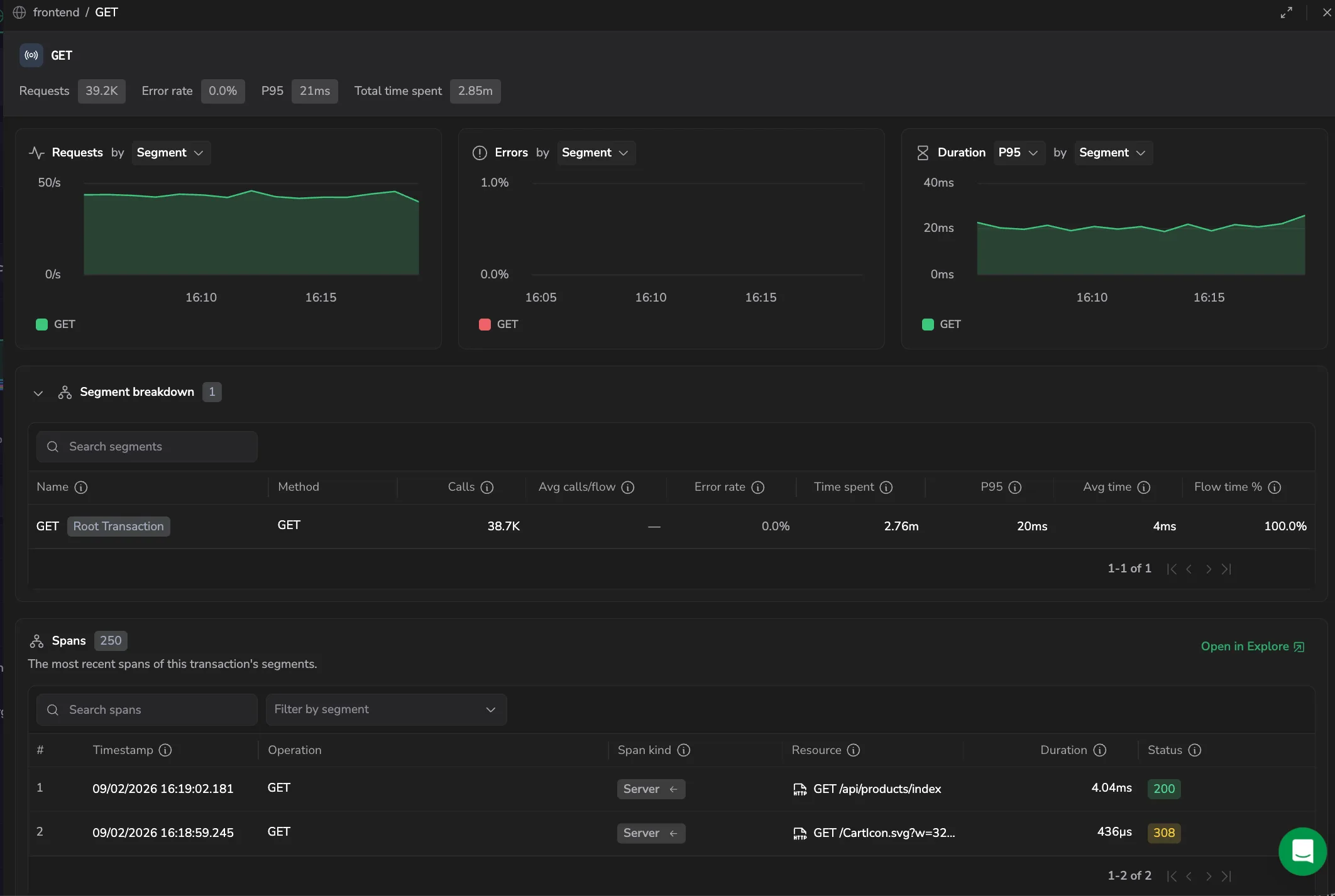Click the info icon next to Duration column in spans
This screenshot has width=1335, height=896.
pos(1100,750)
